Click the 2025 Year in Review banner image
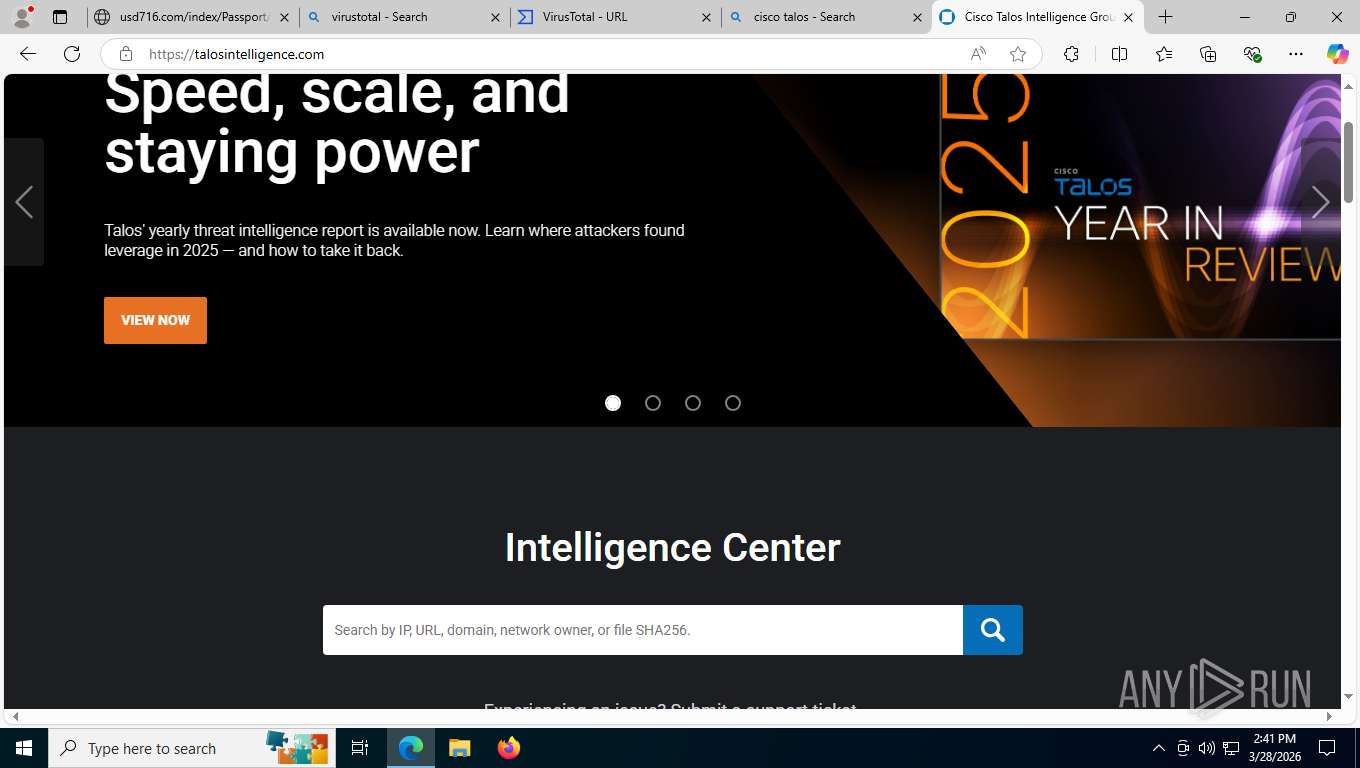Screen dimensions: 1360x768 tap(1140, 207)
